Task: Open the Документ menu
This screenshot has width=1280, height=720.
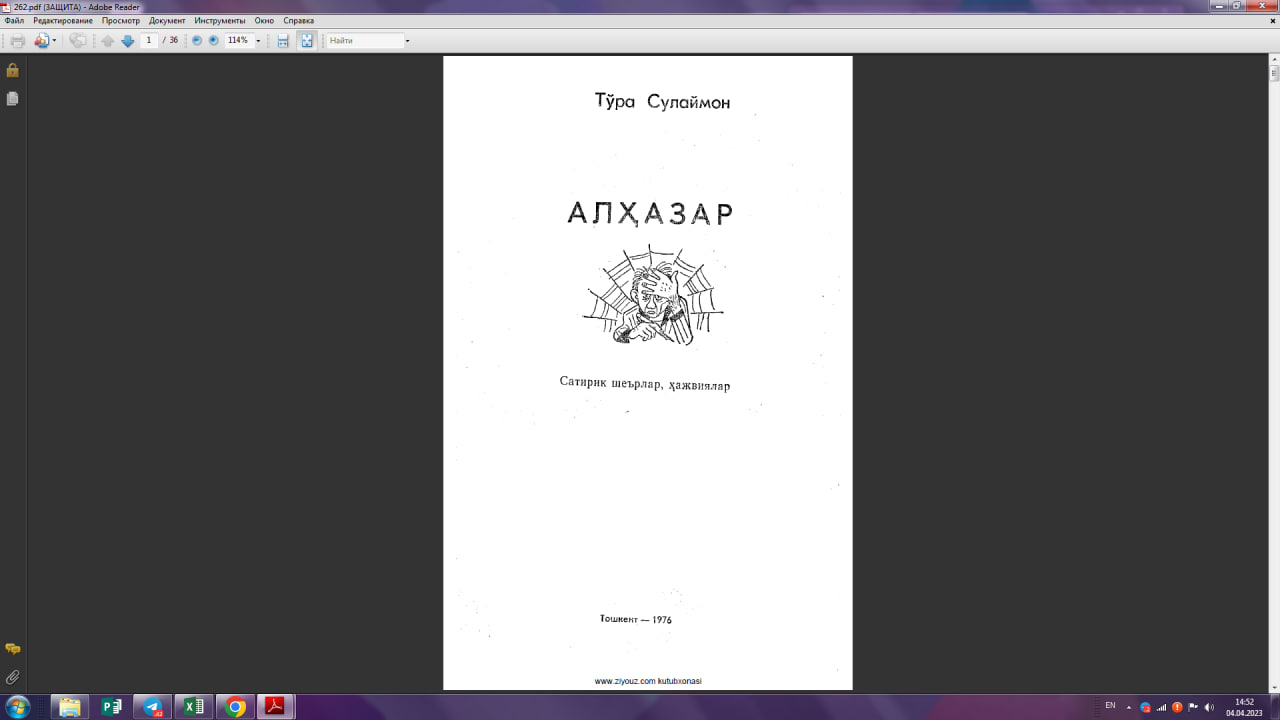Action: (x=166, y=20)
